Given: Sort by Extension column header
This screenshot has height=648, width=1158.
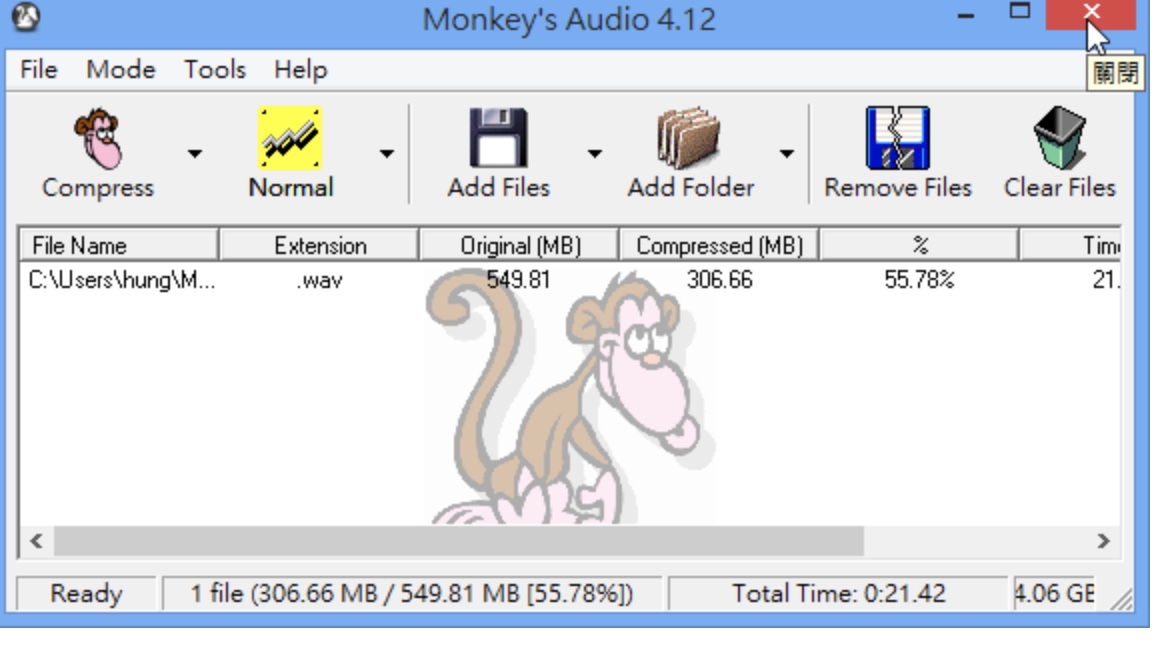Looking at the screenshot, I should (x=319, y=245).
